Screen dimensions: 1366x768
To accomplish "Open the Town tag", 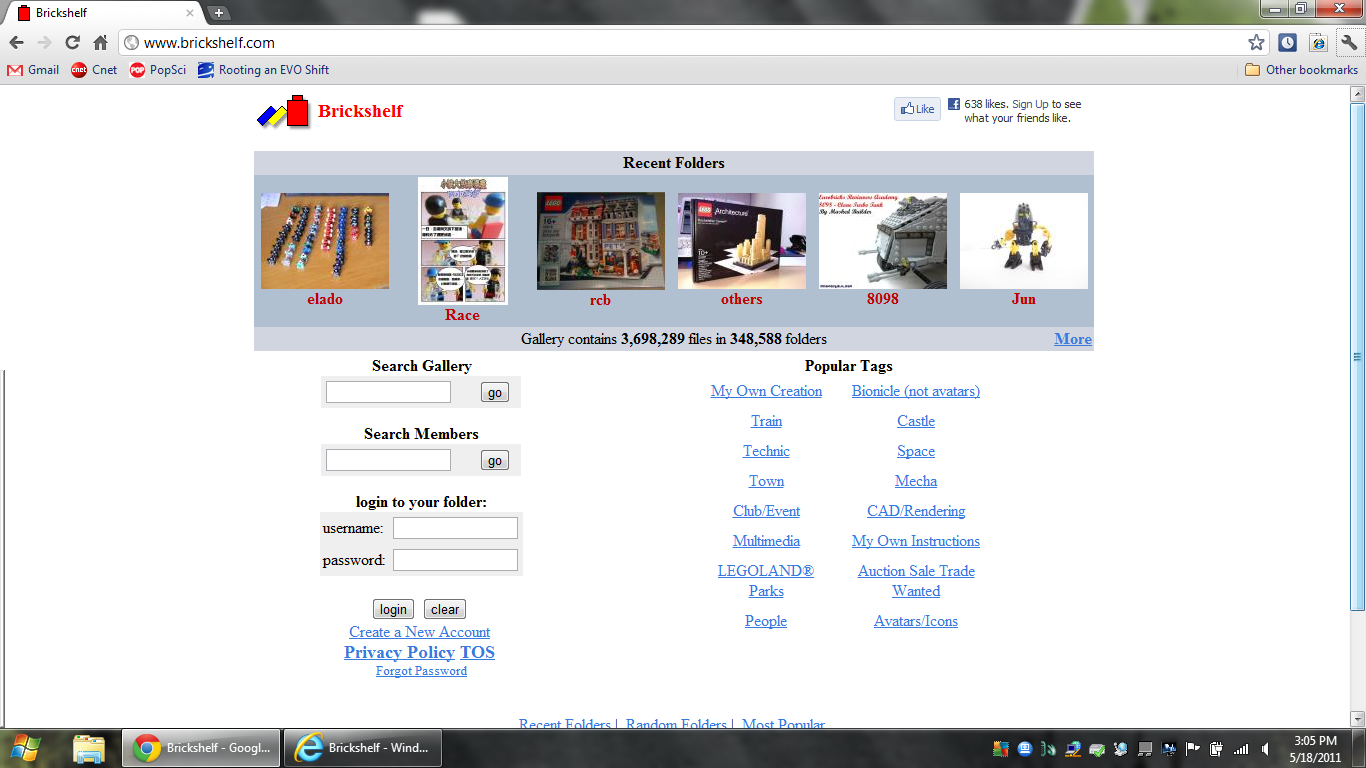I will pos(766,481).
